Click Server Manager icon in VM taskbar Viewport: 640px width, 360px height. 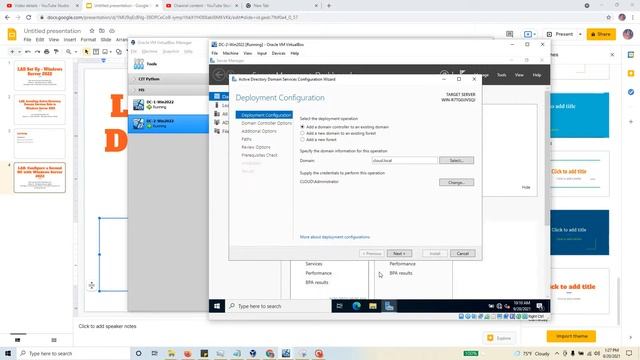pos(389,306)
